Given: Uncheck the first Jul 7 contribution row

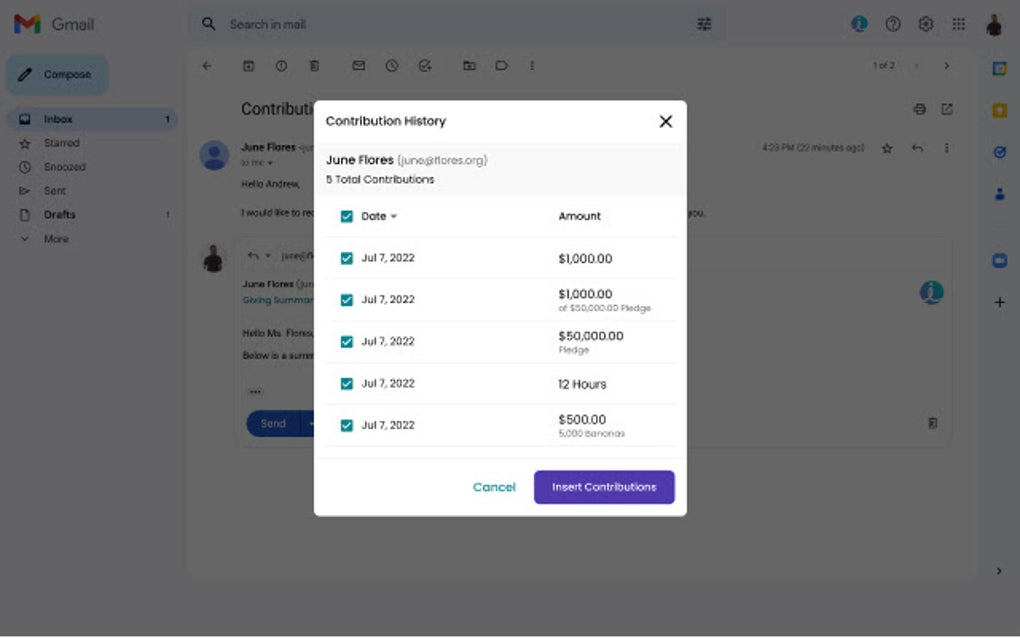Looking at the screenshot, I should click(345, 257).
